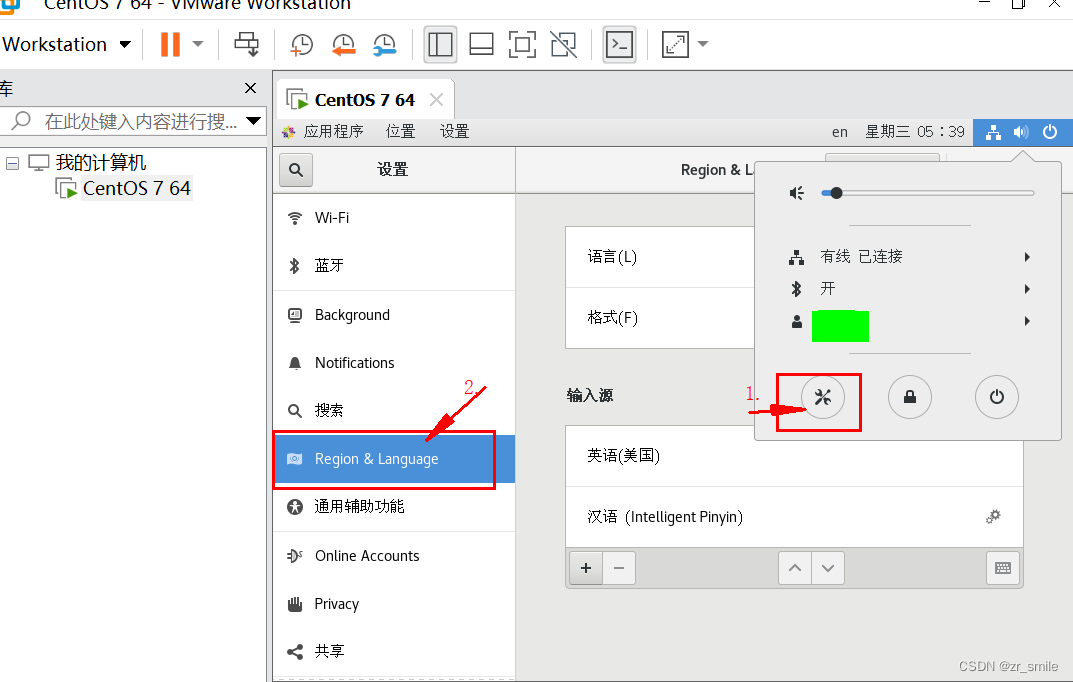Open Privacy settings
The width and height of the screenshot is (1073, 682).
click(x=394, y=604)
